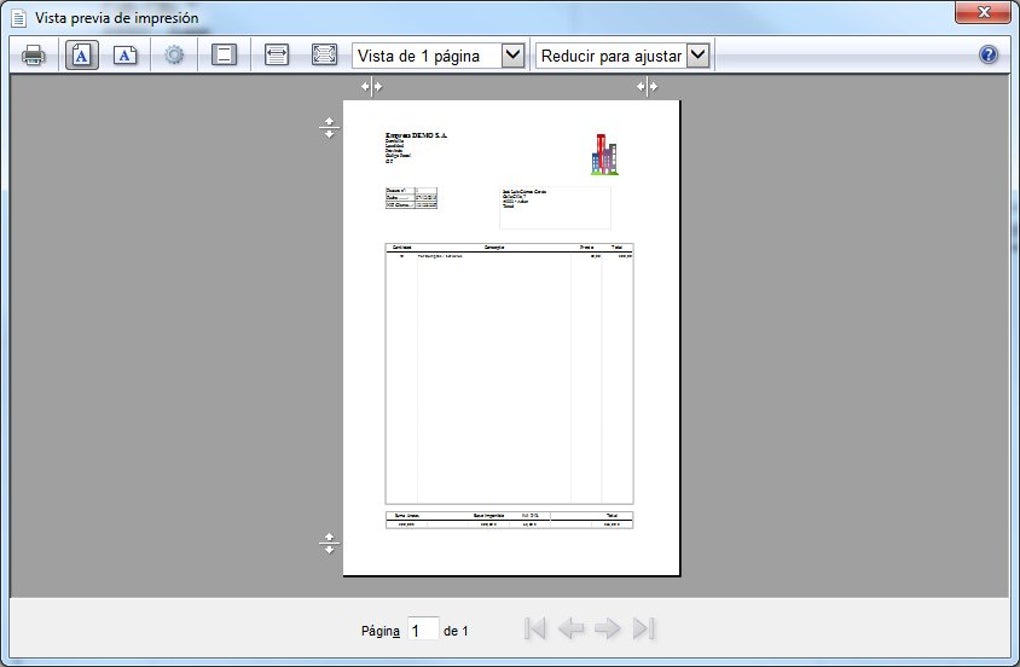
Task: Open the 'Vista de 1 página' dropdown
Action: point(439,56)
